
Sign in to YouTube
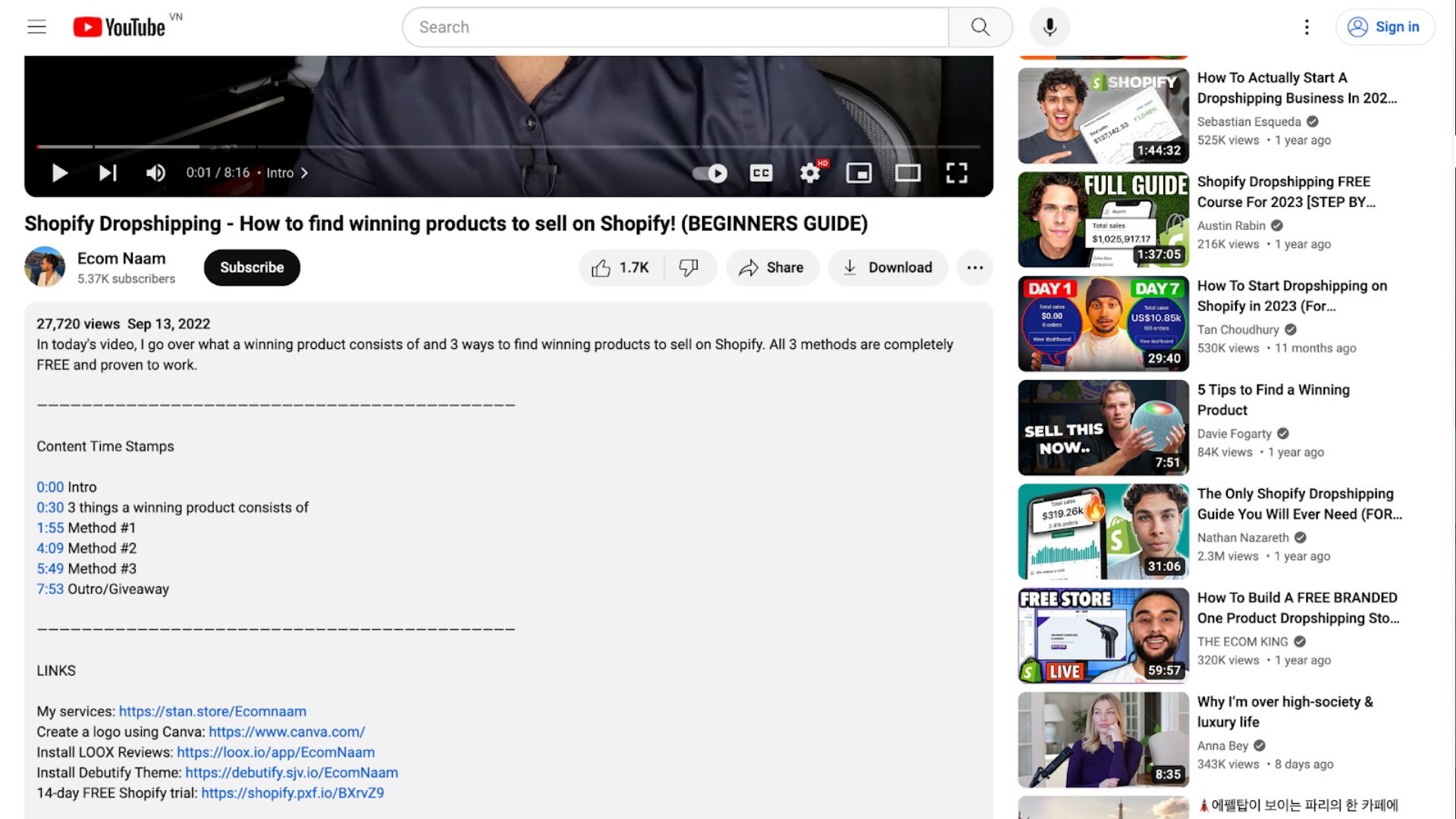click(x=1385, y=27)
